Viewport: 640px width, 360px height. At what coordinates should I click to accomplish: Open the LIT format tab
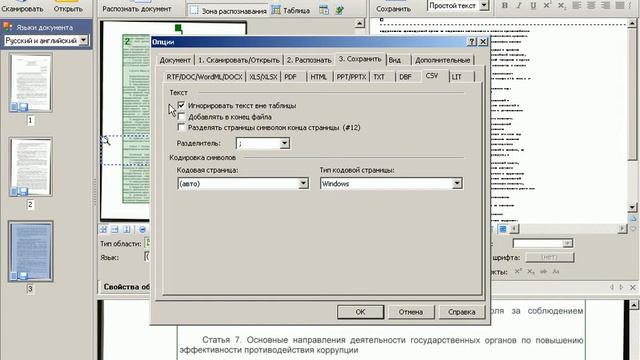(457, 77)
